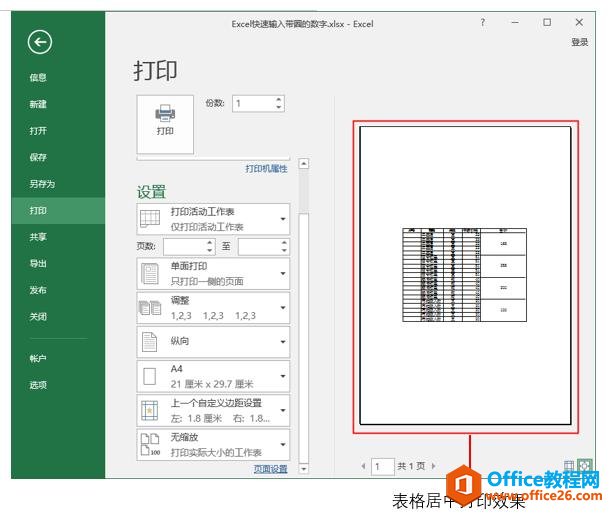This screenshot has width=609, height=513.
Task: Open the 打印机属性 link
Action: [266, 169]
